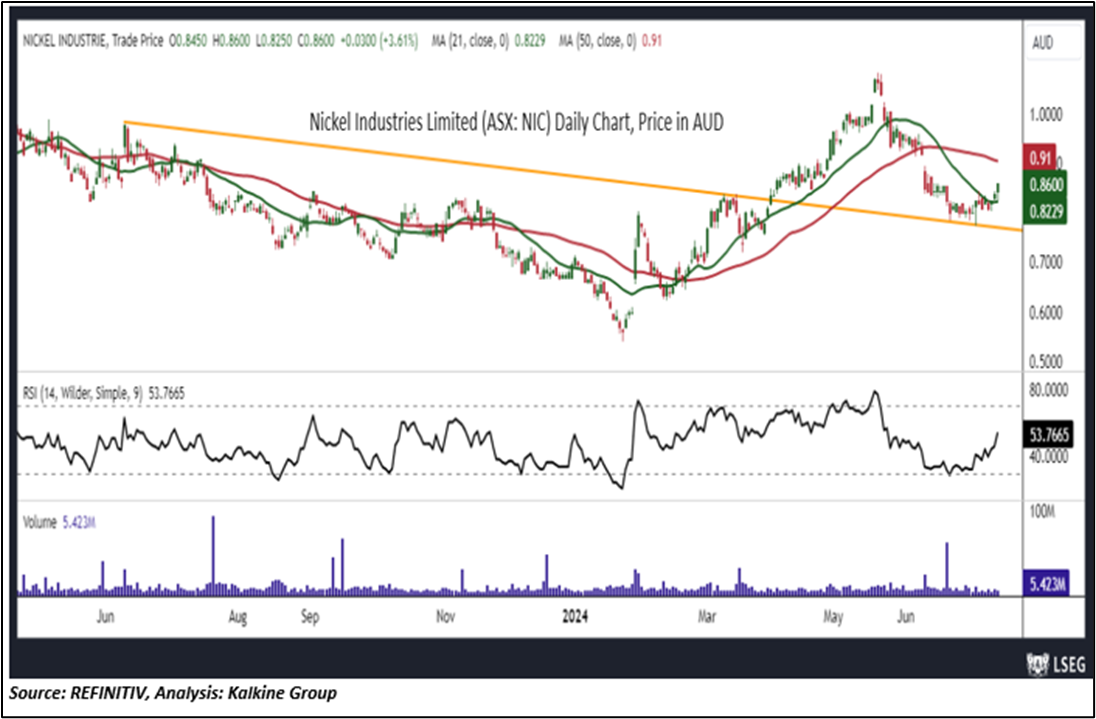This screenshot has width=1096, height=719.
Task: Select the open price O0.8450
Action: [188, 41]
